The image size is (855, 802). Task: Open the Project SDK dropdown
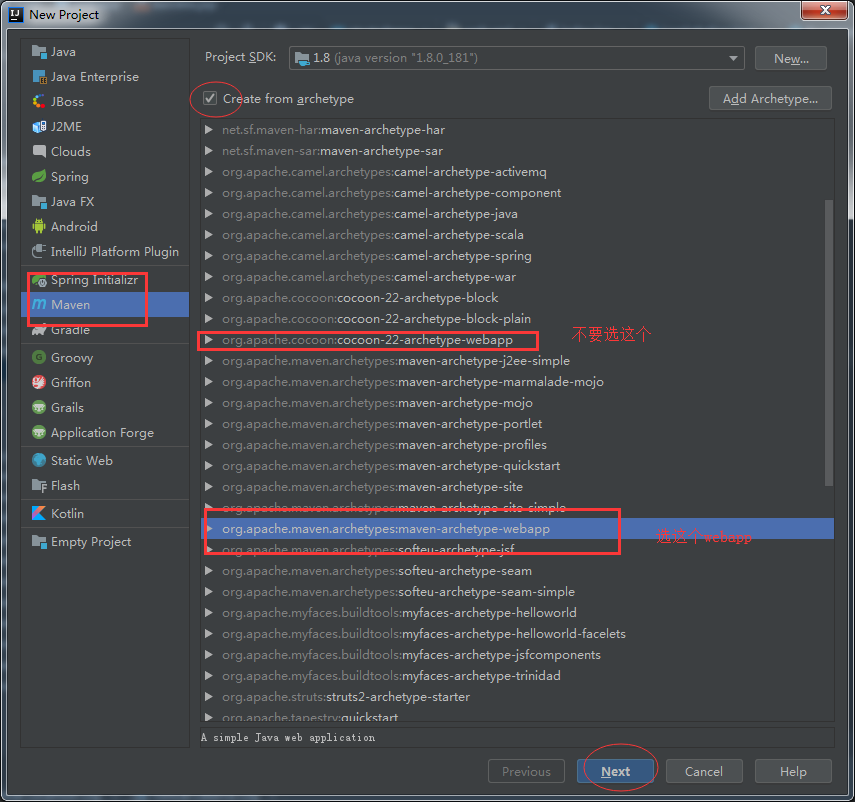(x=733, y=58)
